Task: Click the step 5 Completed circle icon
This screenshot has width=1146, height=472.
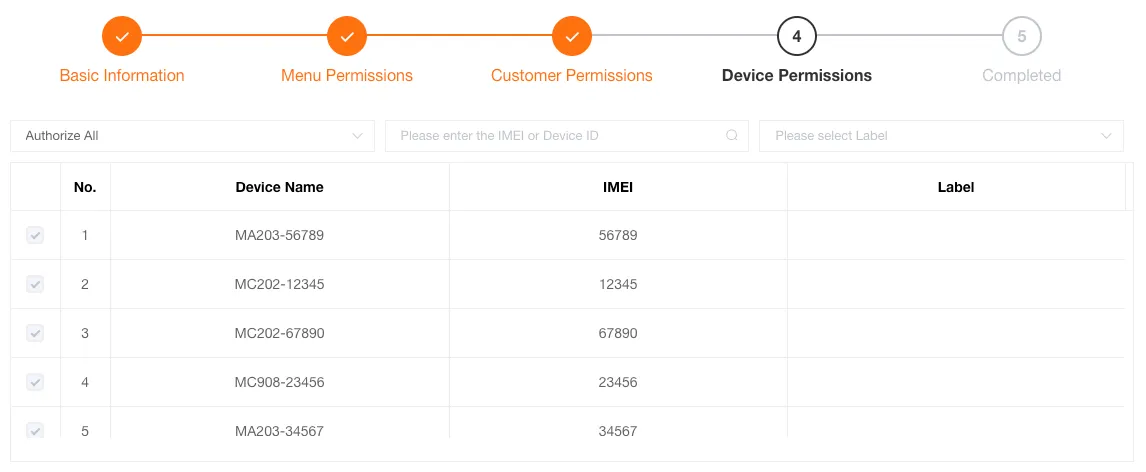Action: [x=1022, y=36]
